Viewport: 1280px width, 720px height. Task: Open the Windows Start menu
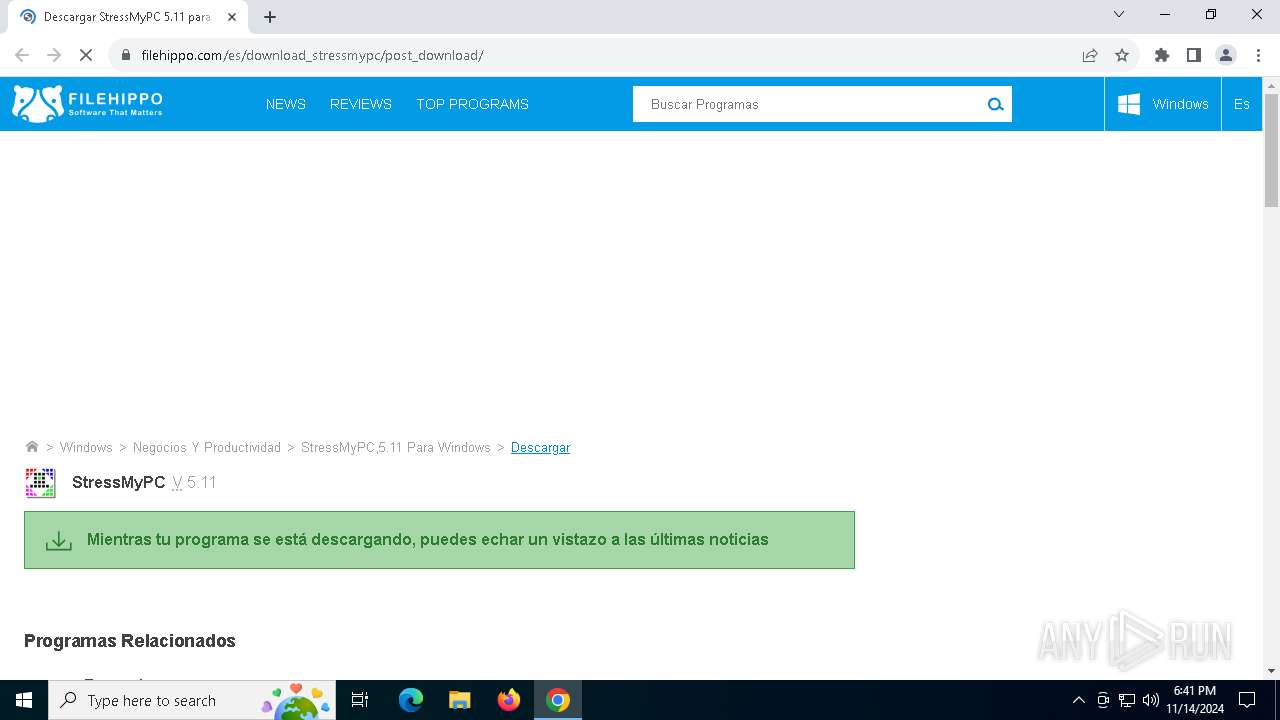pos(24,700)
